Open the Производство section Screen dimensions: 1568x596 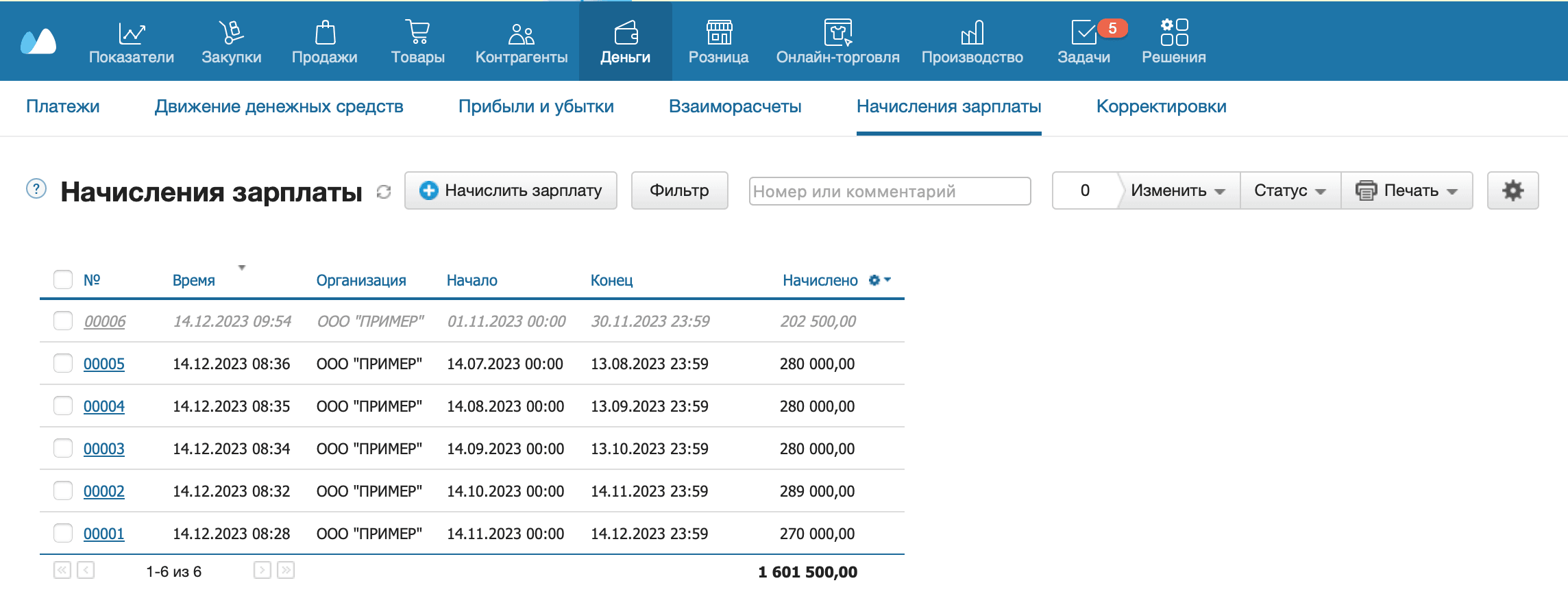point(972,41)
